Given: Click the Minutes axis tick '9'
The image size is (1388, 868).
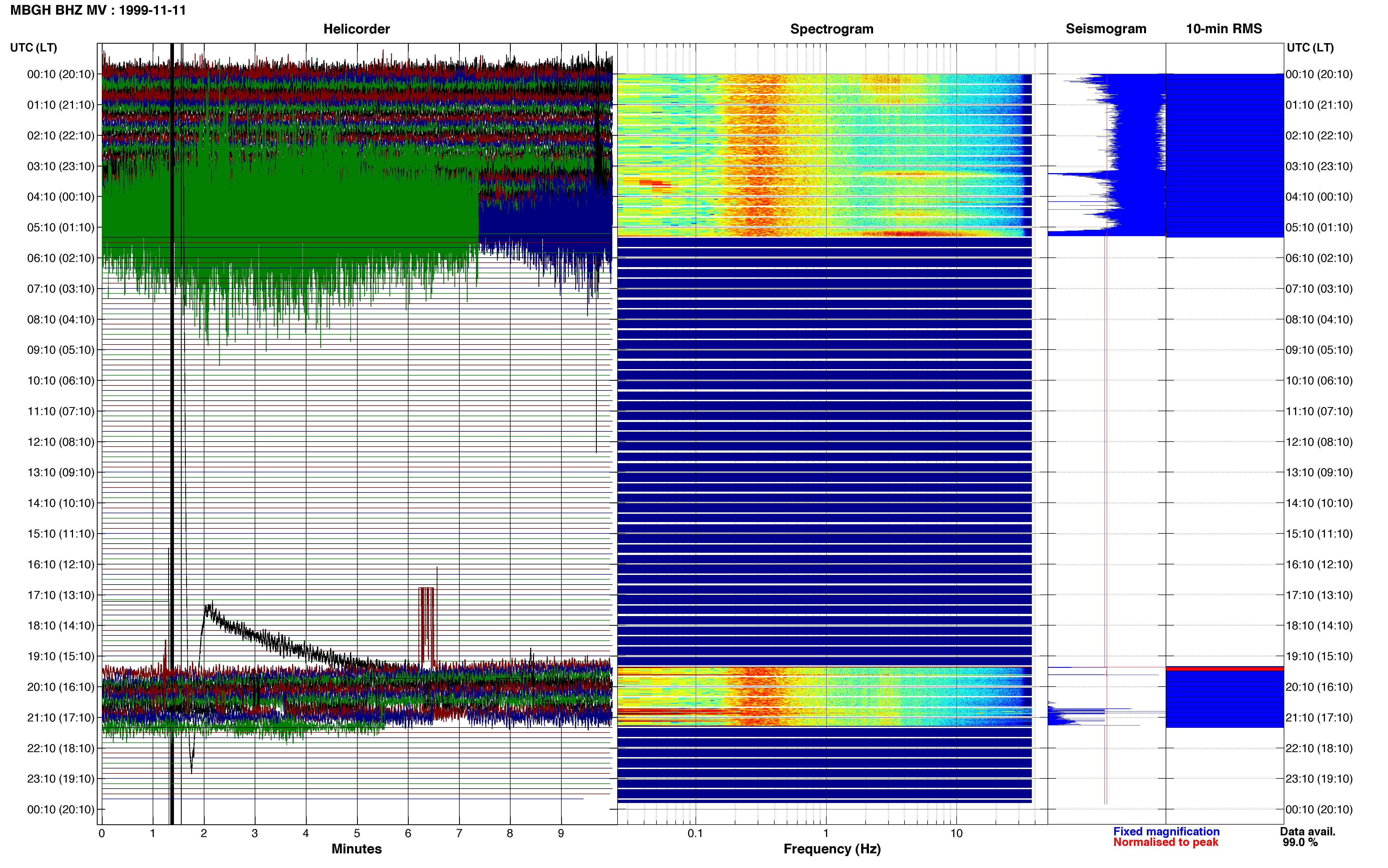Looking at the screenshot, I should (561, 833).
